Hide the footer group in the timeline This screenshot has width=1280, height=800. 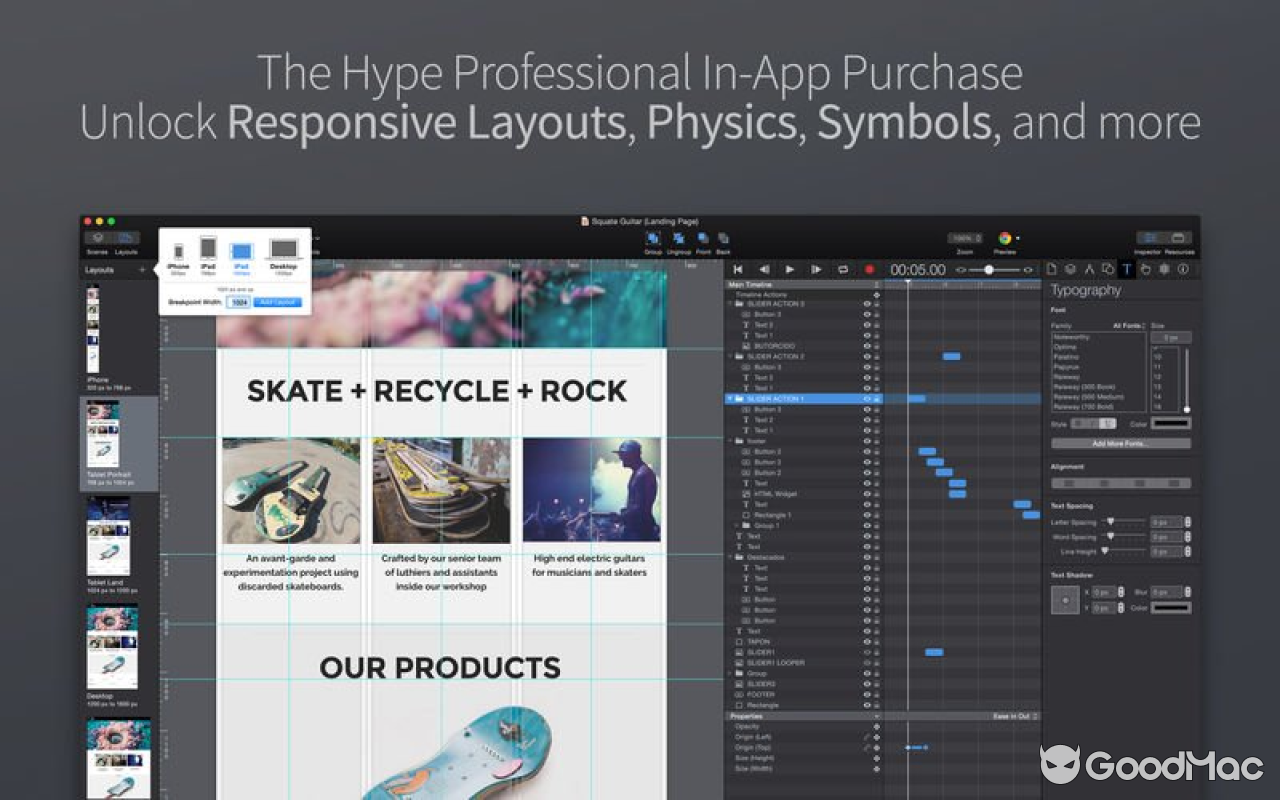867,441
